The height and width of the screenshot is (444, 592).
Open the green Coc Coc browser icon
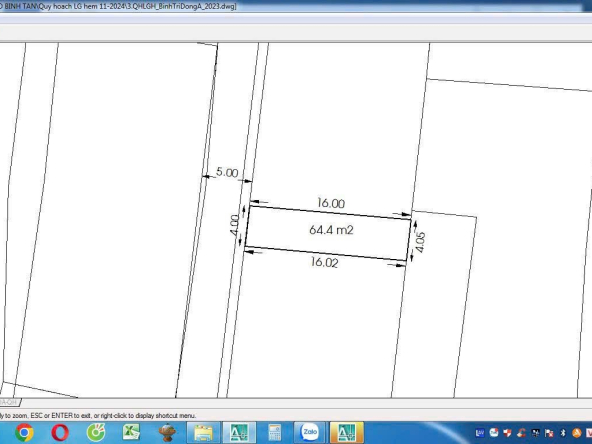[x=96, y=433]
